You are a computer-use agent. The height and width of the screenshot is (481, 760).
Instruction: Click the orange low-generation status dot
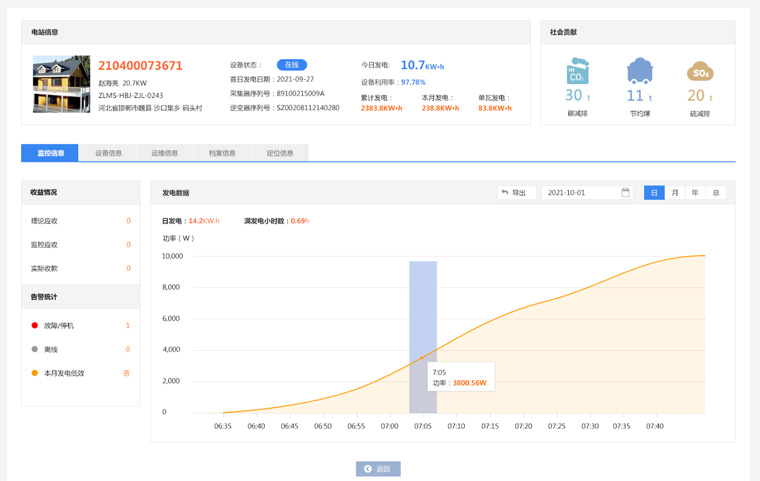tap(35, 373)
